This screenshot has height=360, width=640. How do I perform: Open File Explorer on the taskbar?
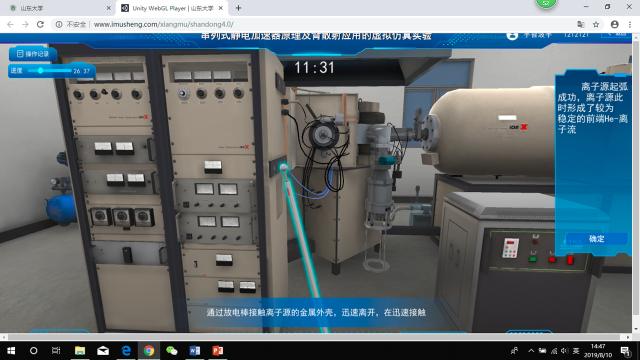(80, 351)
